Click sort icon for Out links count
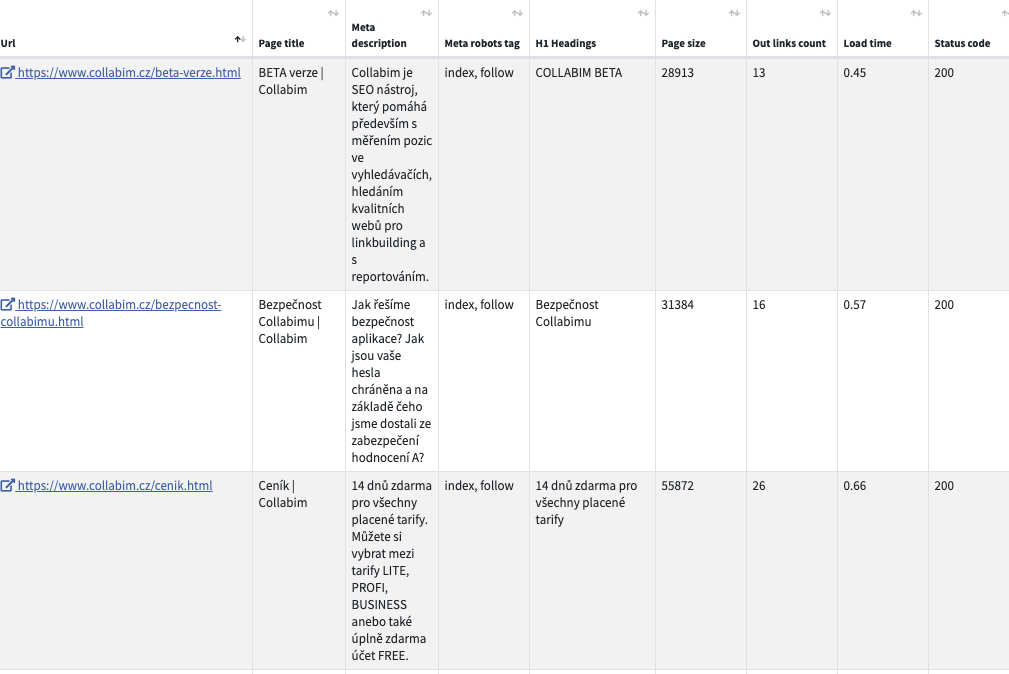This screenshot has width=1009, height=674. point(825,14)
